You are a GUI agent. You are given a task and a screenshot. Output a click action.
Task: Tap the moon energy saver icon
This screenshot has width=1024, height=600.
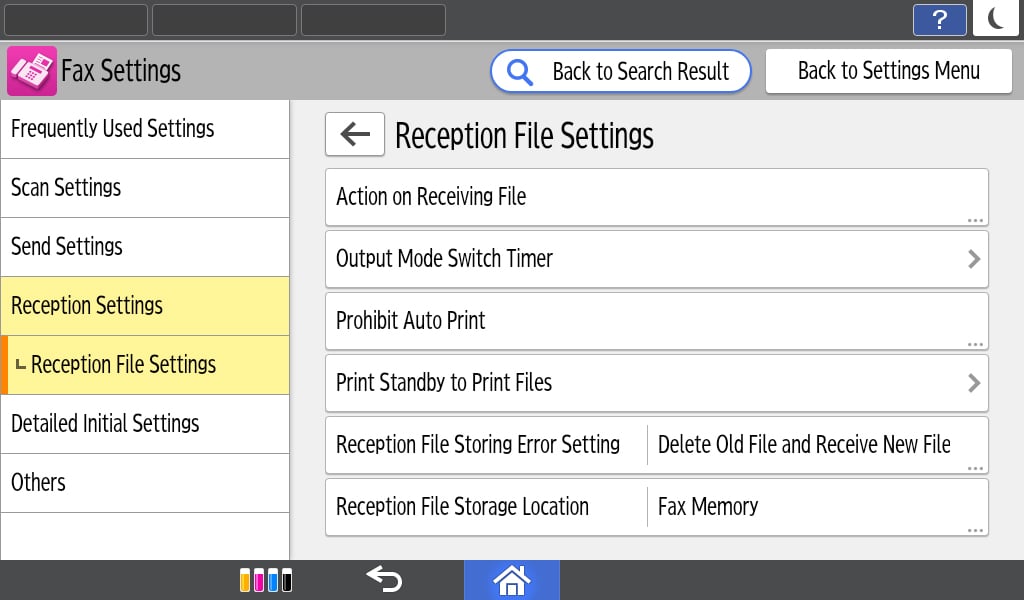995,19
